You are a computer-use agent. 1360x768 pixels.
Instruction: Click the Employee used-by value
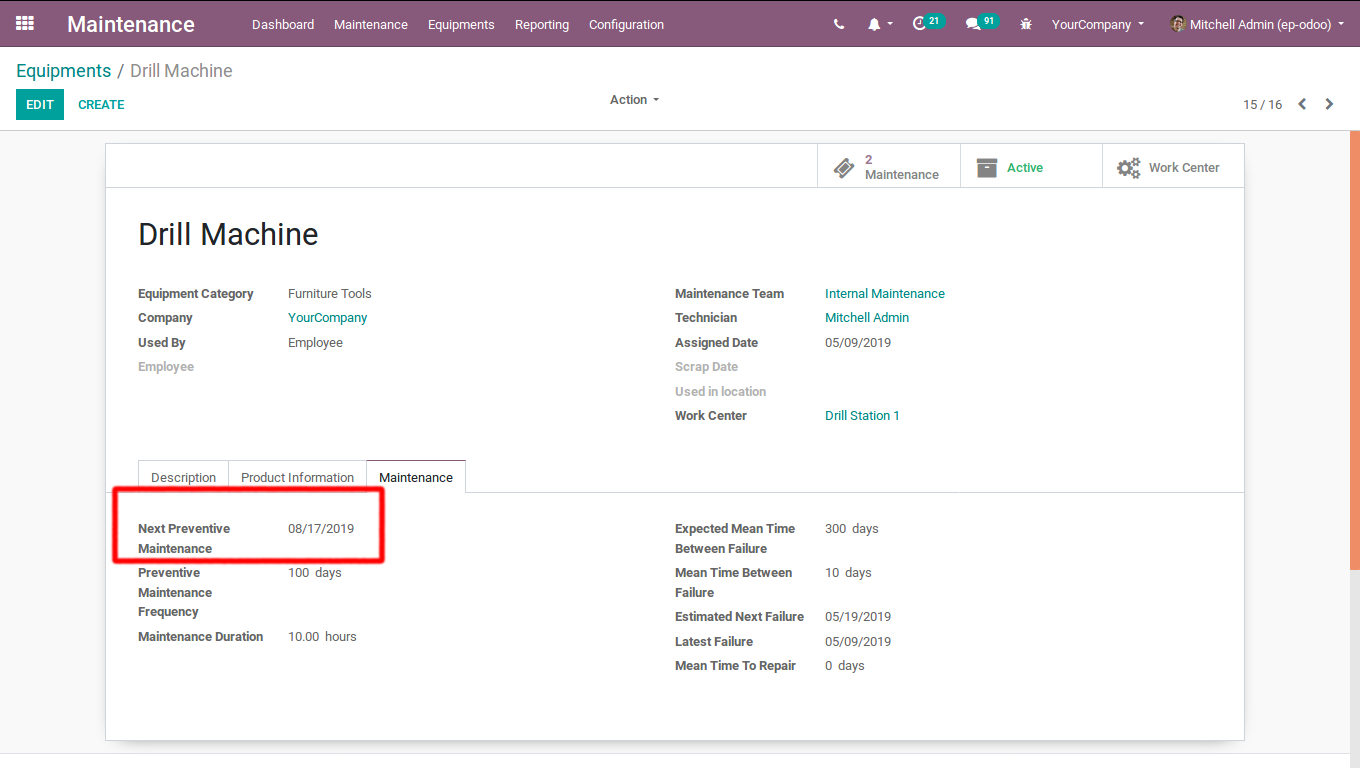(315, 343)
